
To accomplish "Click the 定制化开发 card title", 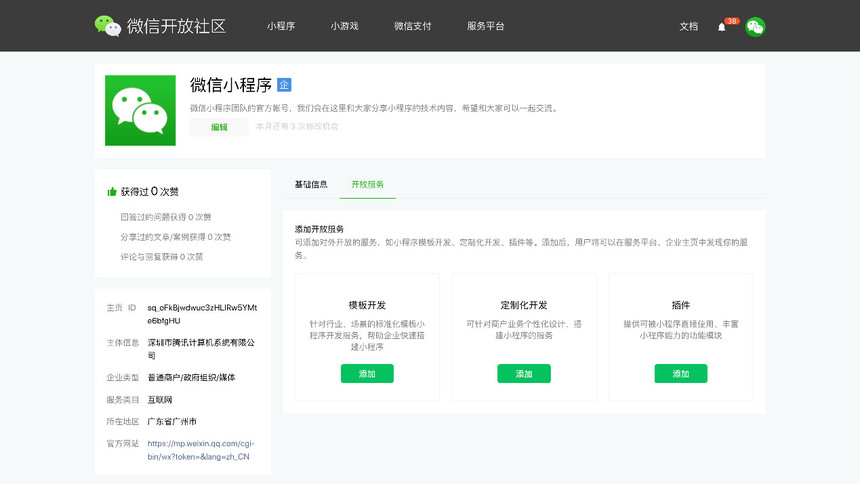I will [524, 305].
